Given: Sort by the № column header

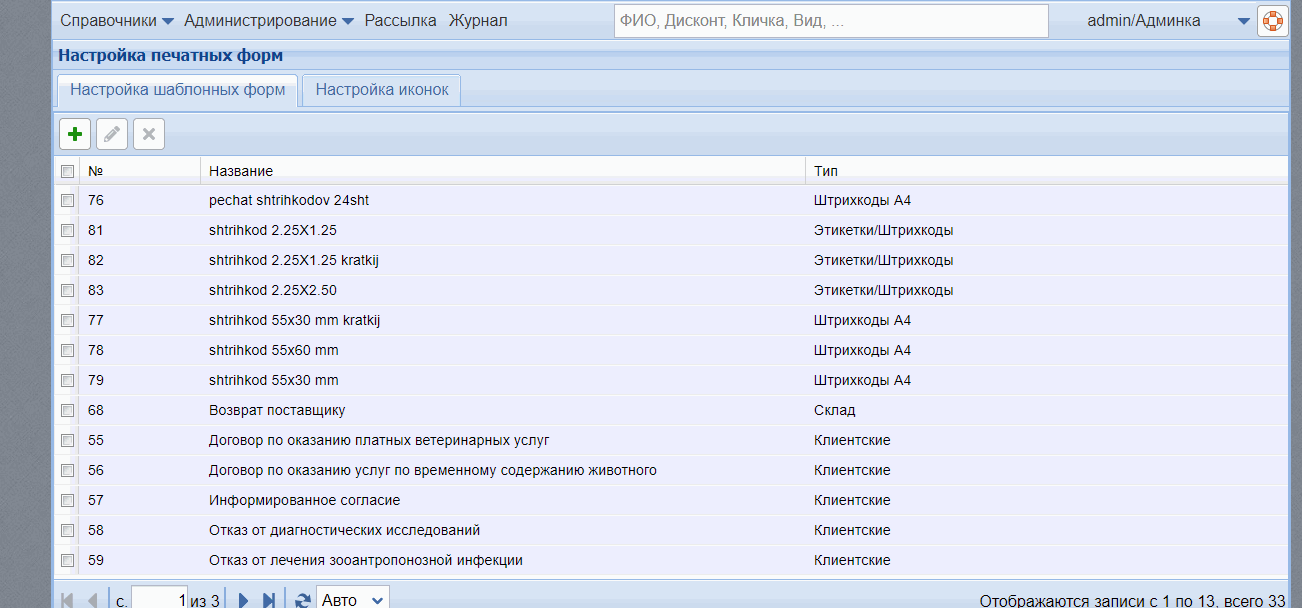Looking at the screenshot, I should pos(140,171).
